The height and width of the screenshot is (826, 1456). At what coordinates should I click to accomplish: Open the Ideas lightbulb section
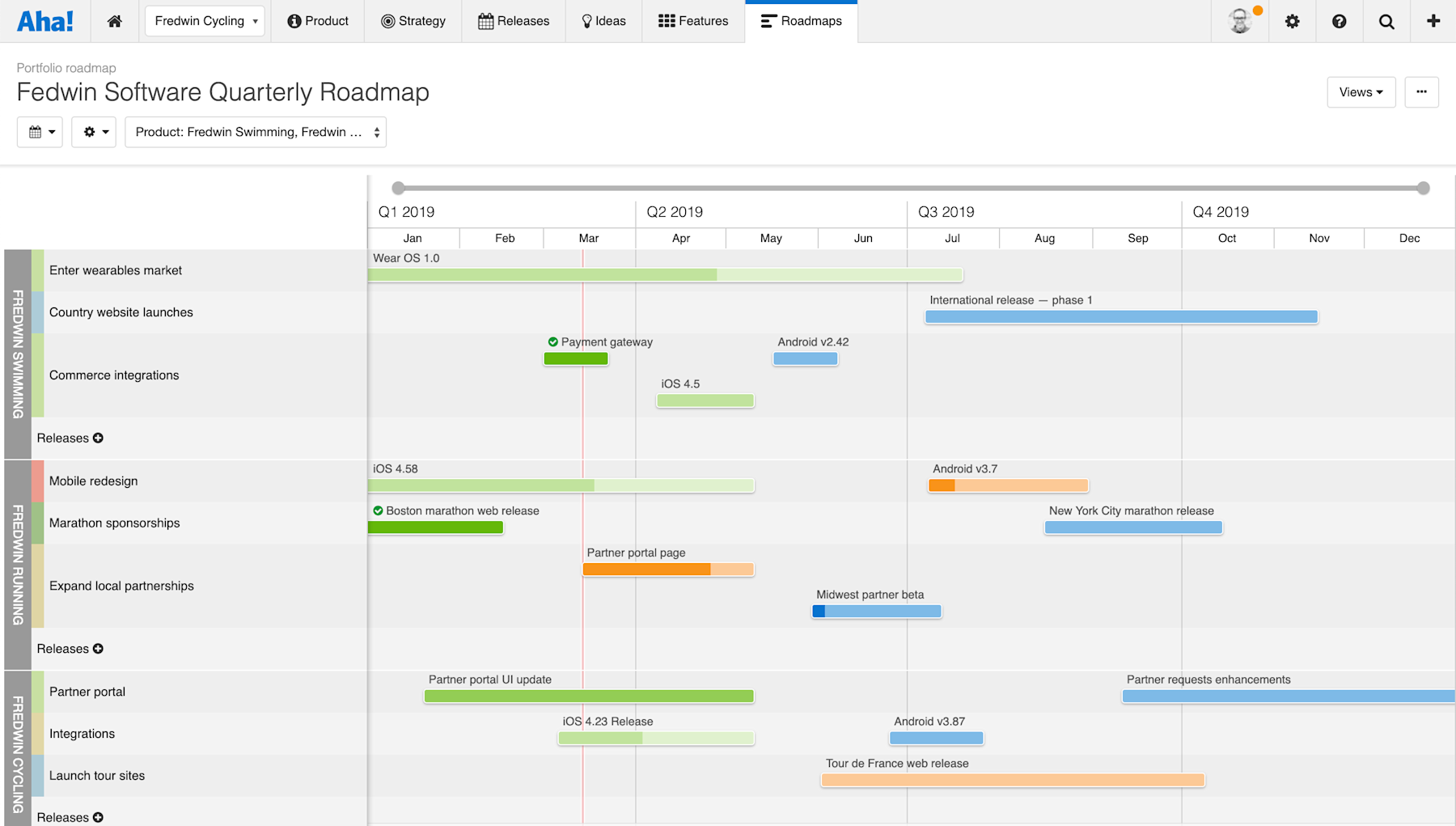(x=603, y=21)
